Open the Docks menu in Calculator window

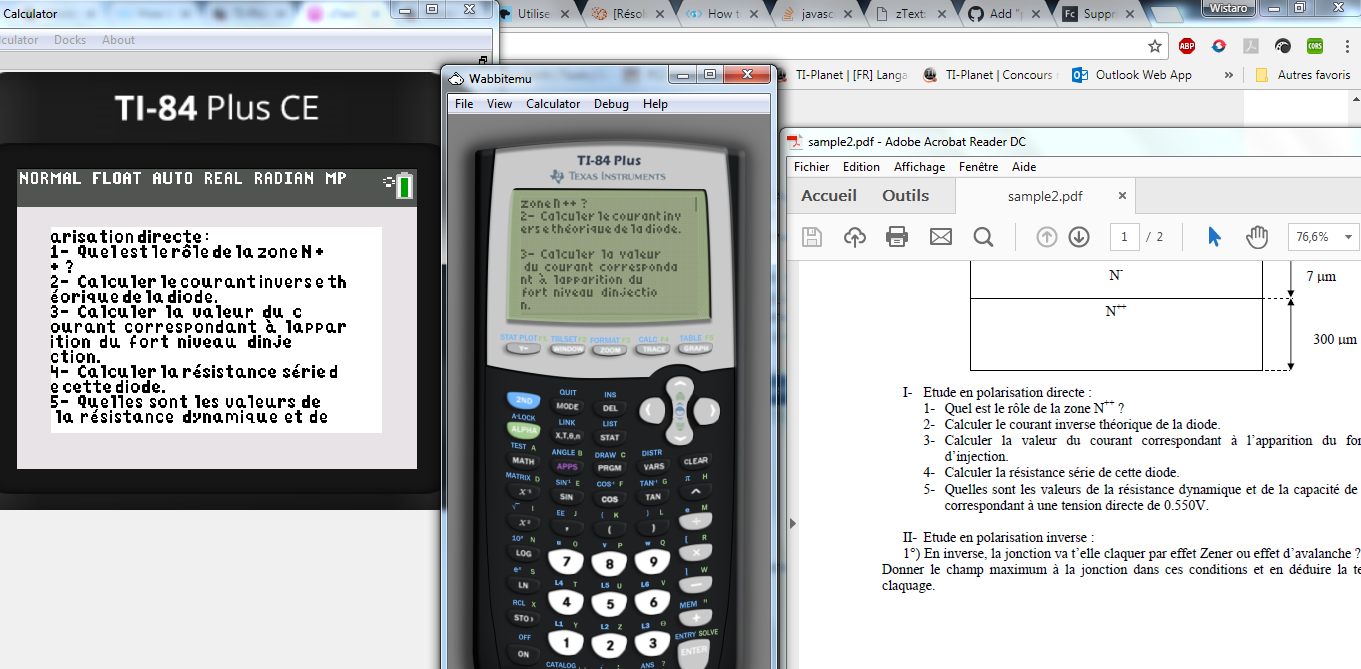click(70, 40)
